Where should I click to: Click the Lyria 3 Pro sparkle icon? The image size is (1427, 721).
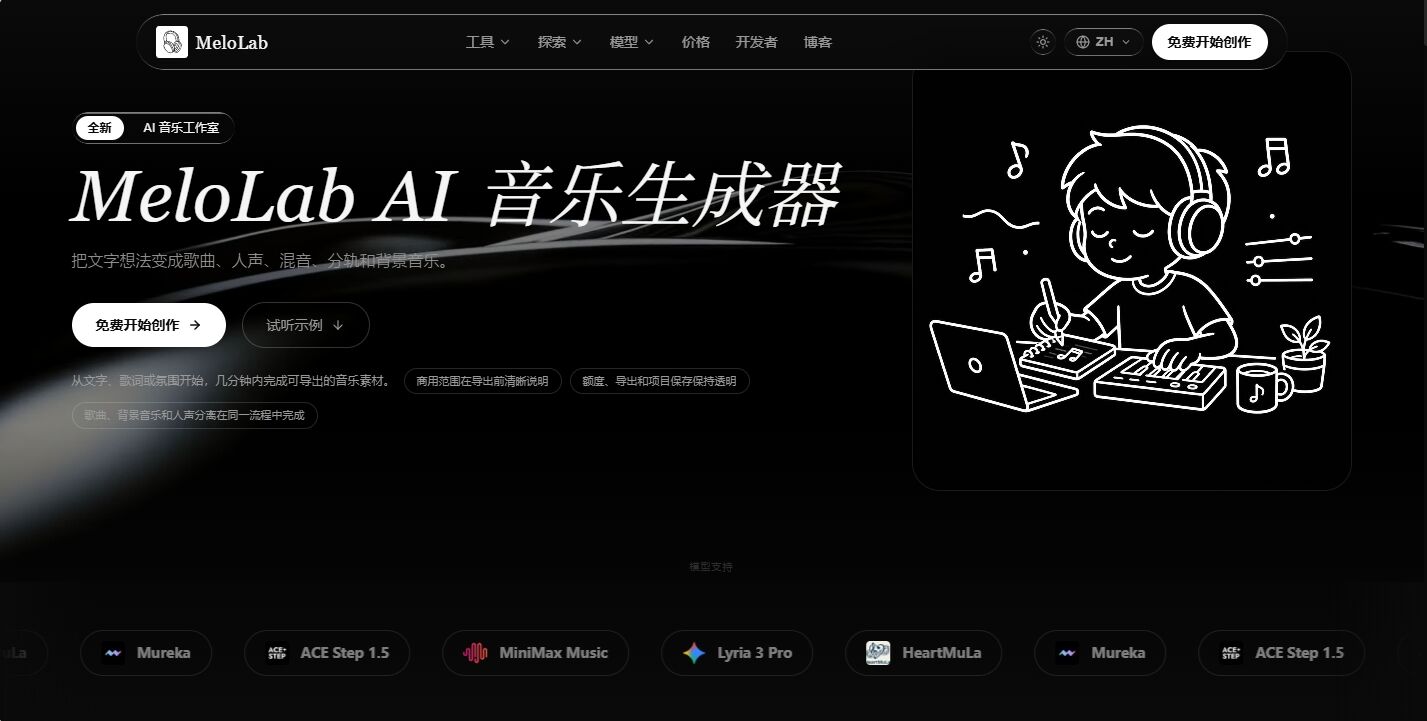click(694, 653)
